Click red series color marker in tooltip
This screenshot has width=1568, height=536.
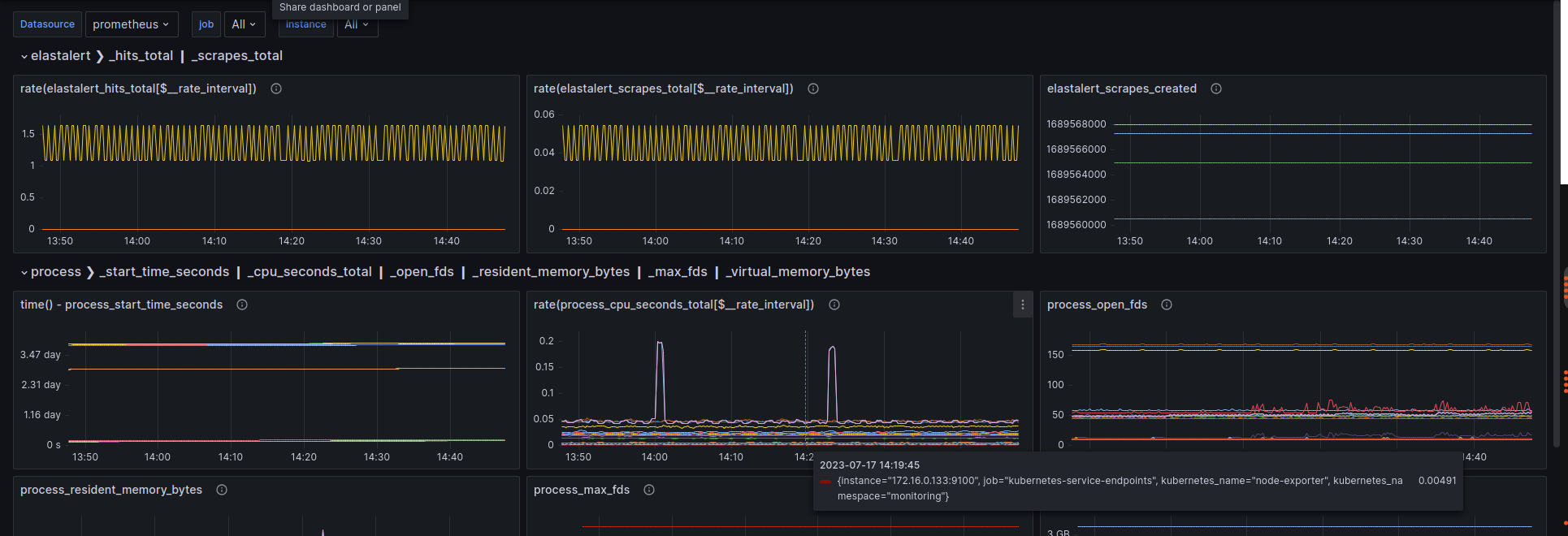pyautogui.click(x=825, y=481)
